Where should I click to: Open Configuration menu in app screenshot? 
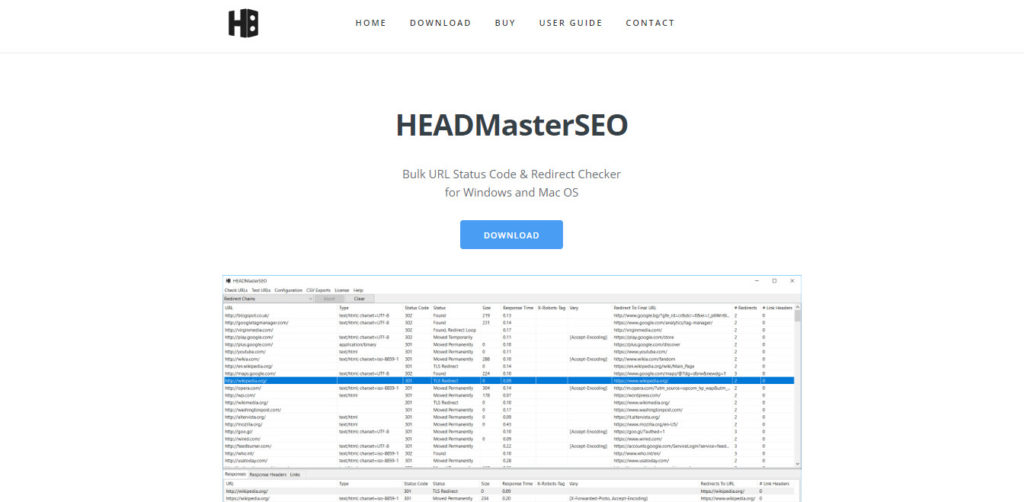[288, 290]
